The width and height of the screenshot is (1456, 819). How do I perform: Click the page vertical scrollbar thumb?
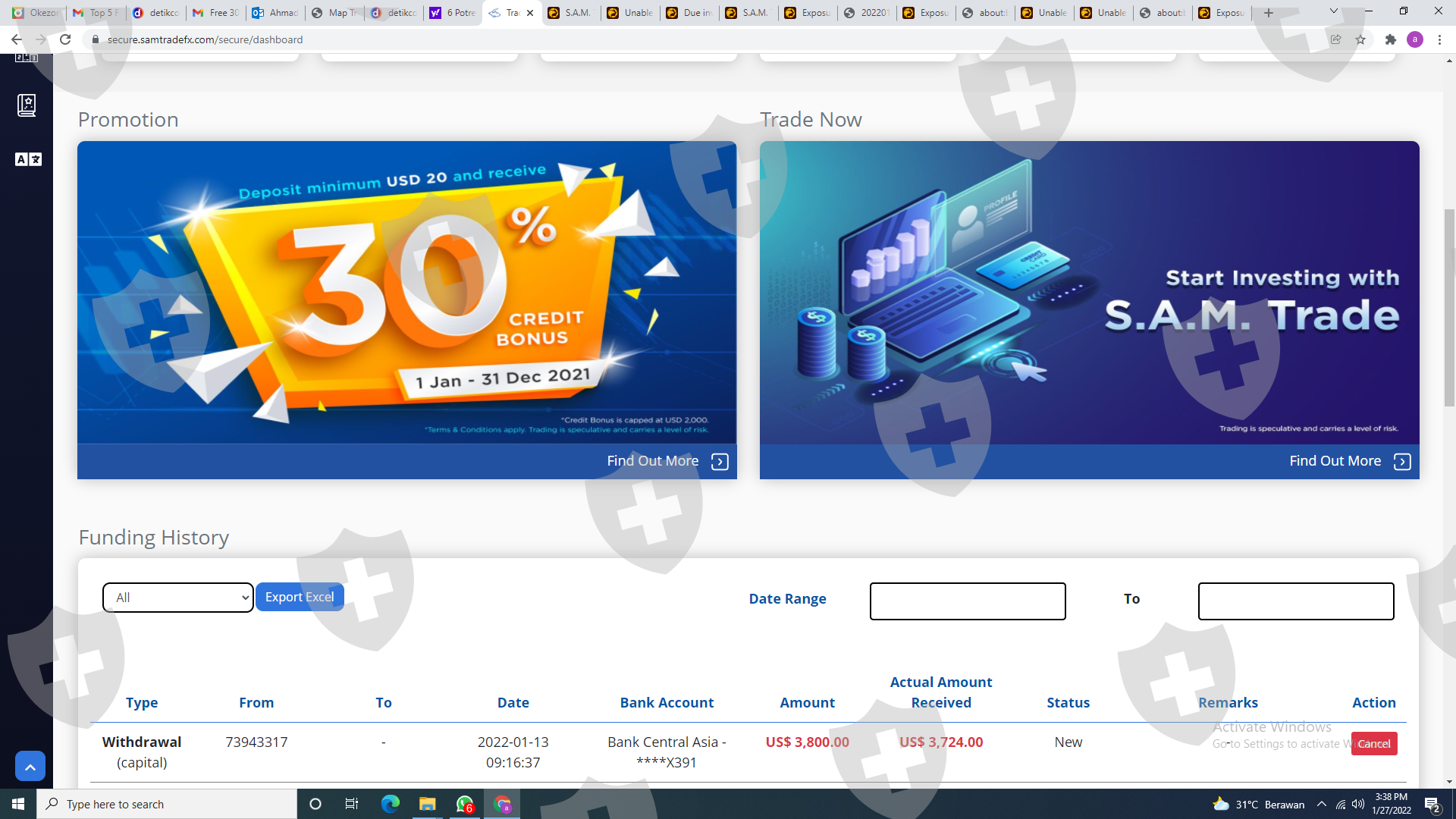tap(1449, 307)
